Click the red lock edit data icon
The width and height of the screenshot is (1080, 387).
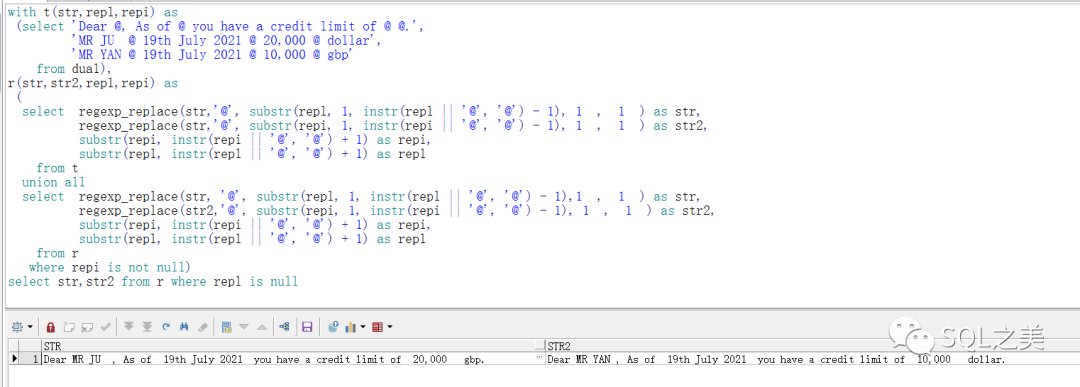[50, 327]
